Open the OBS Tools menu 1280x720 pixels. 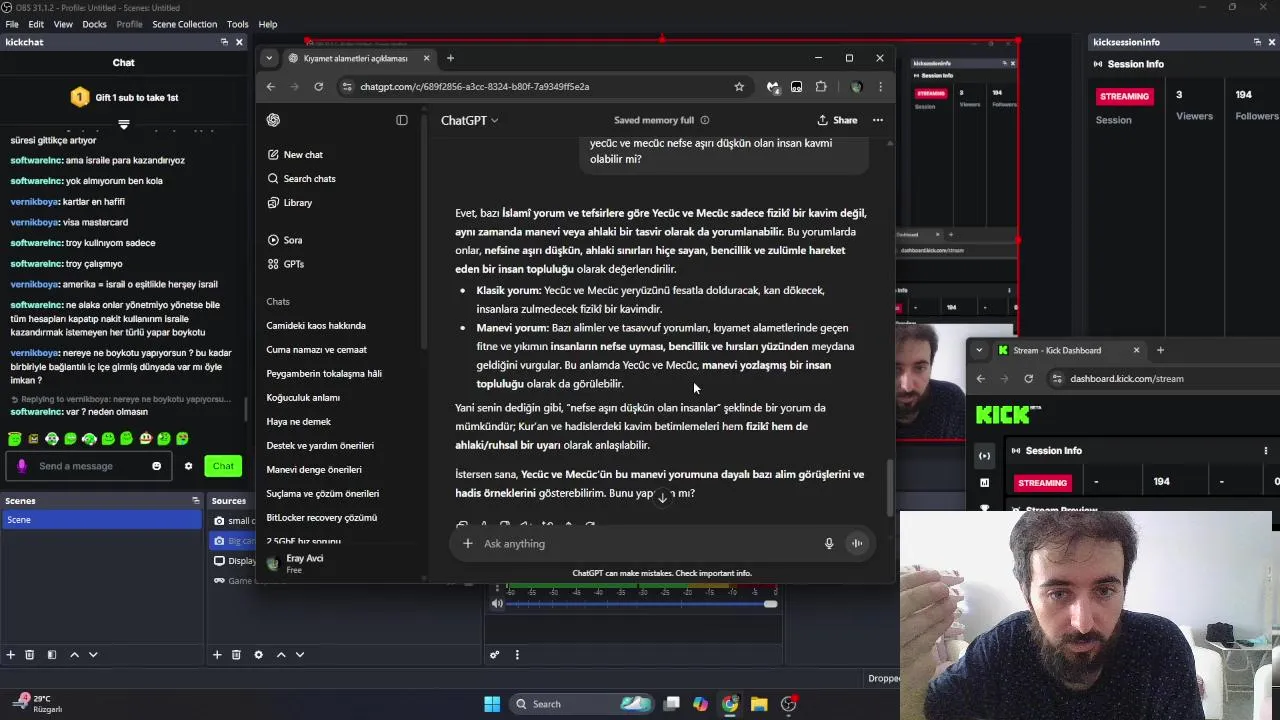point(237,24)
